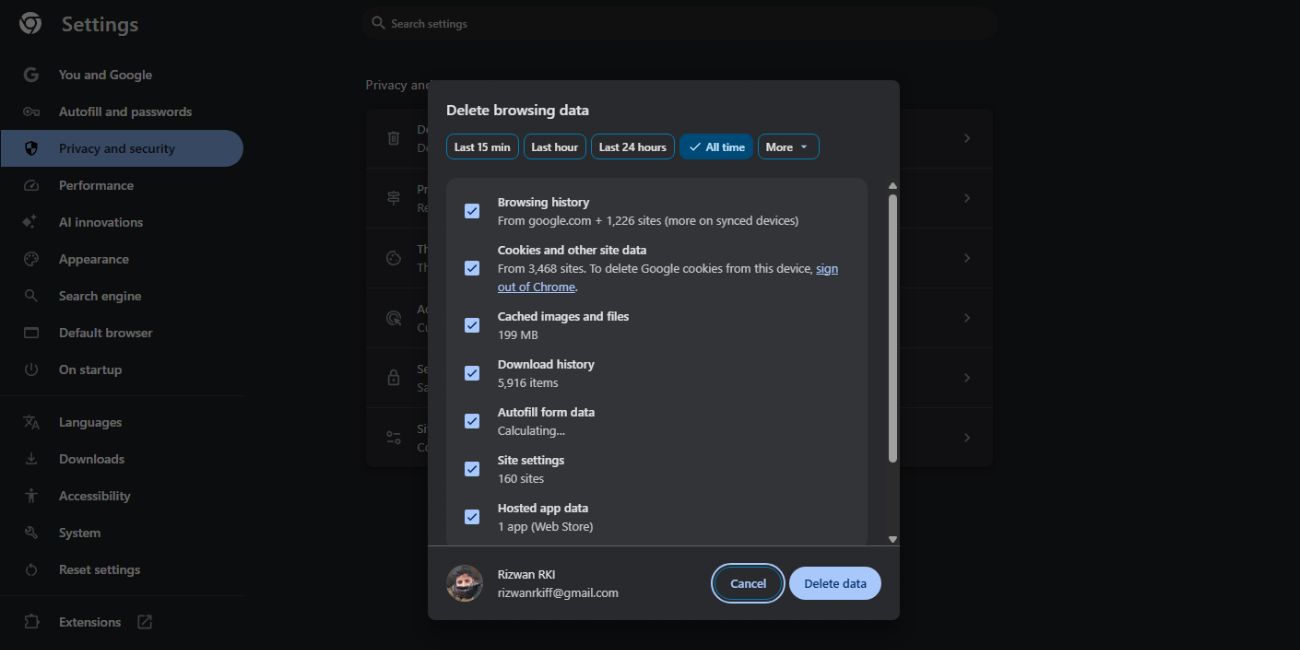
Task: Open You and Google via its G icon
Action: point(31,75)
